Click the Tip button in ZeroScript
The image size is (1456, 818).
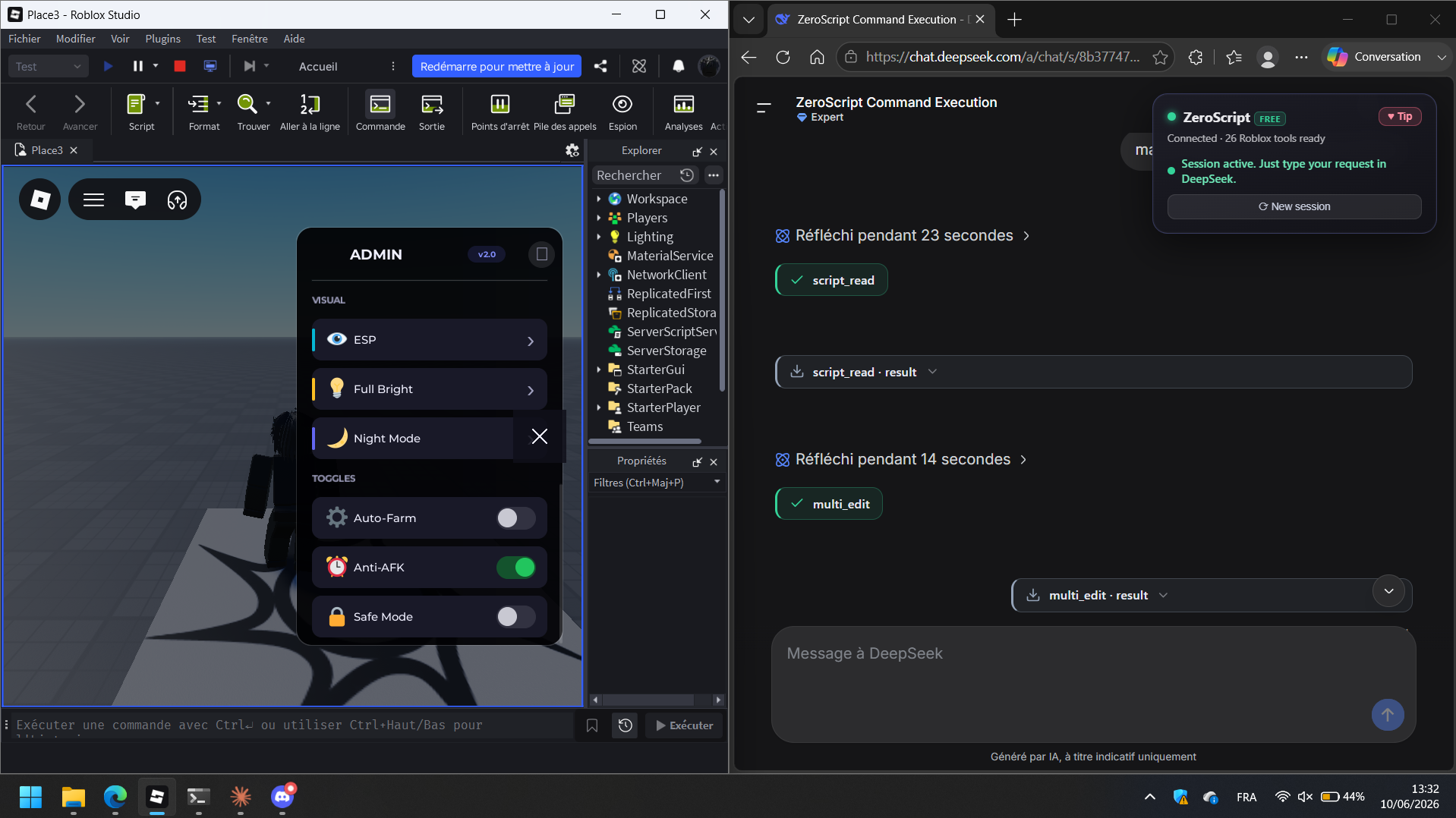[1400, 116]
